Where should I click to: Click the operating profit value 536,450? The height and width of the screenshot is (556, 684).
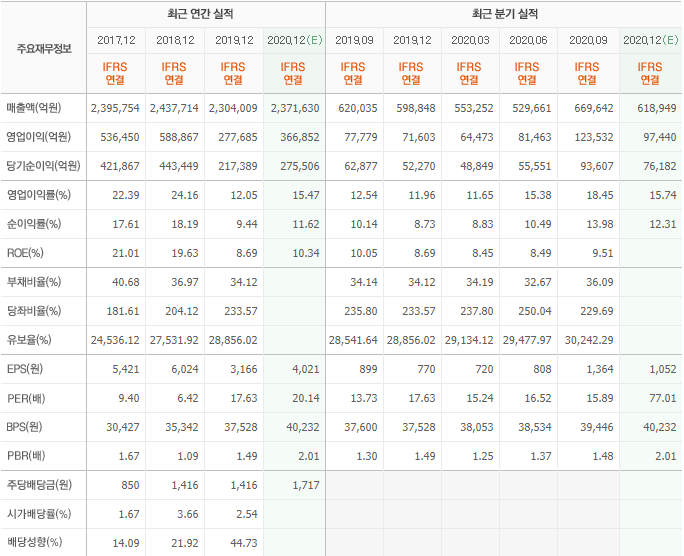click(120, 137)
